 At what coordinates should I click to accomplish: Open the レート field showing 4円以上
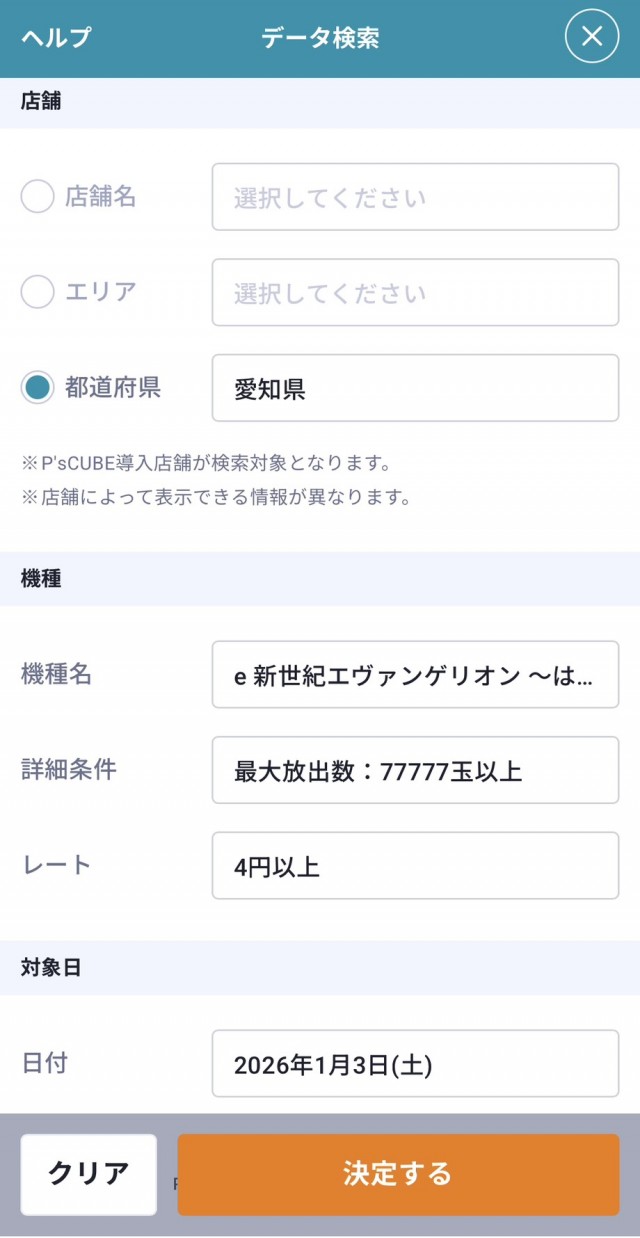415,866
